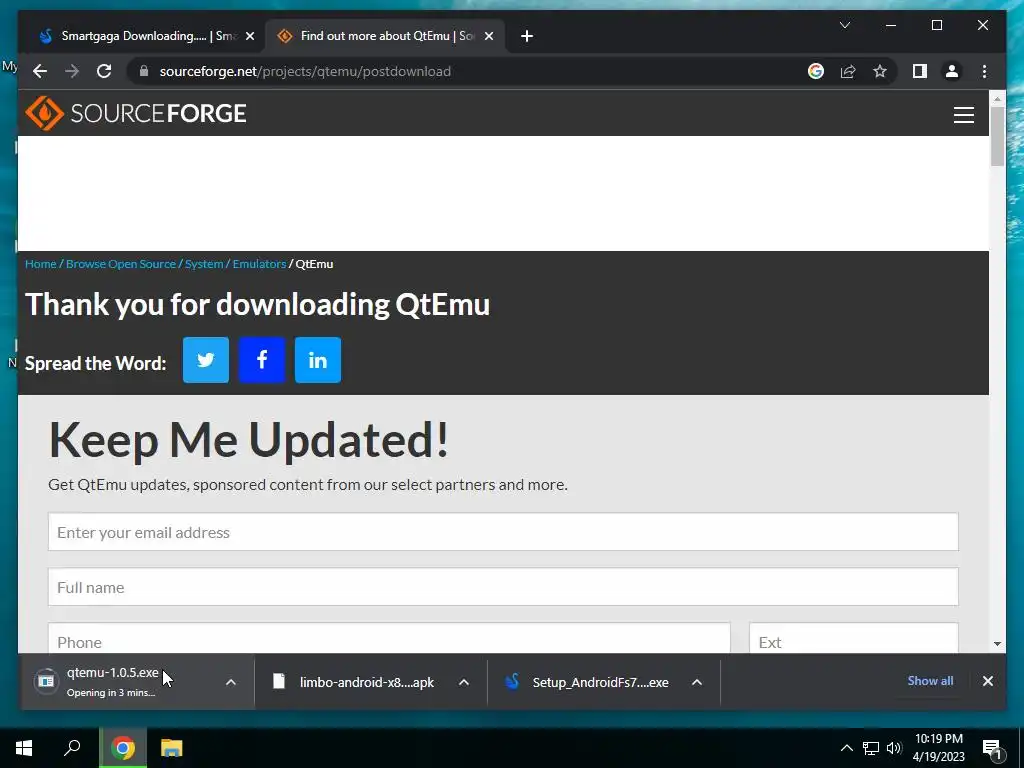Close the Find out more about QtEmu tab
Image resolution: width=1024 pixels, height=768 pixels.
[488, 36]
